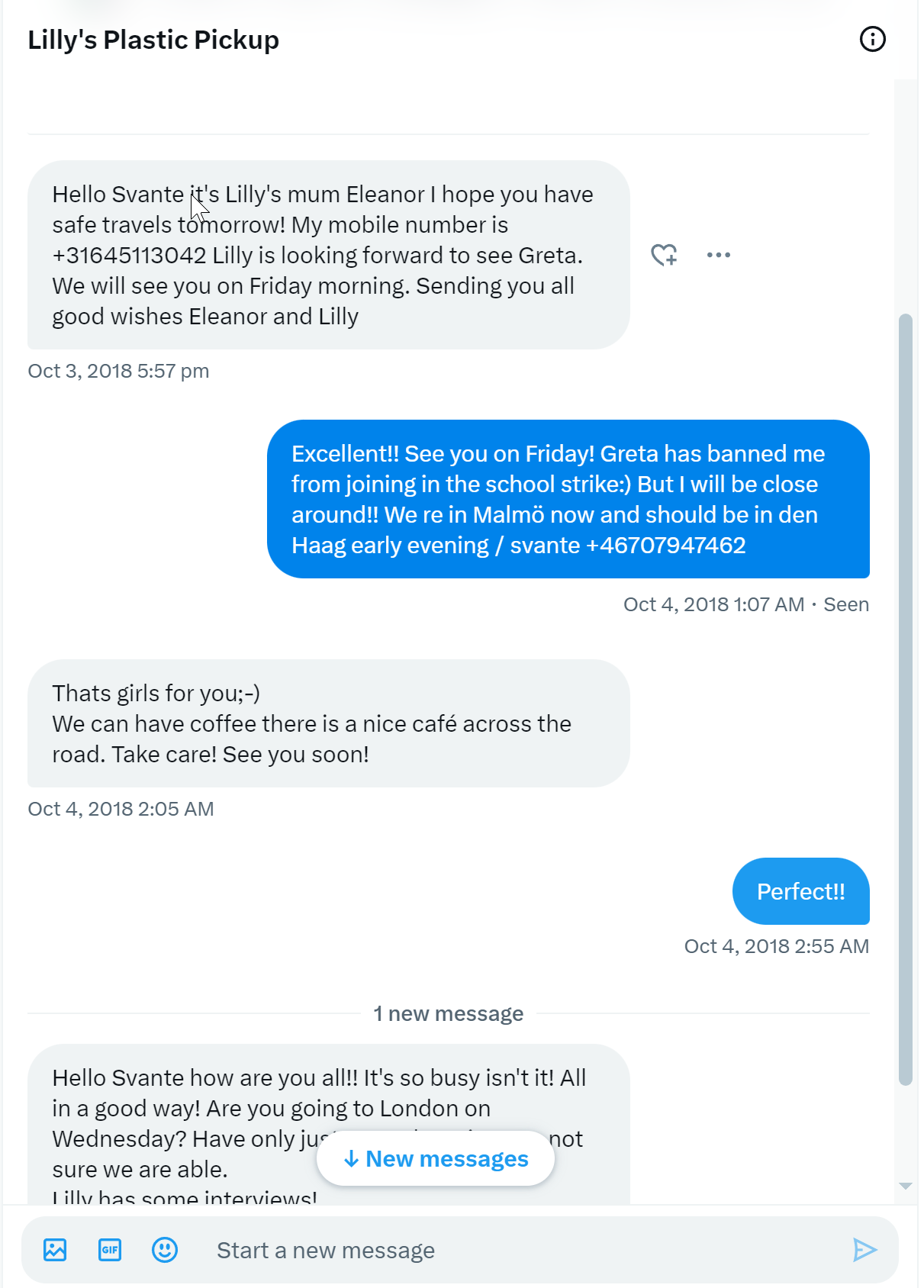Click the London on Wednesday message bubble

pos(191,1106)
